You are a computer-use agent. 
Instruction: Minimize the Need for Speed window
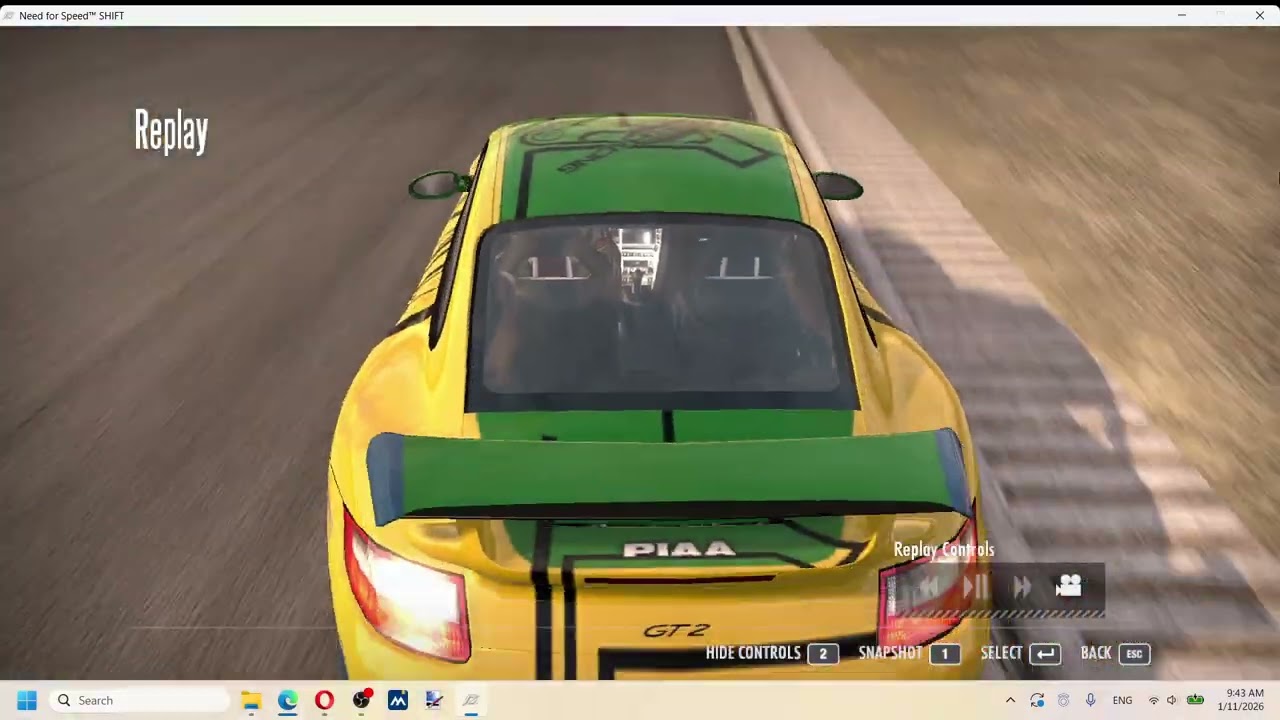click(1182, 16)
